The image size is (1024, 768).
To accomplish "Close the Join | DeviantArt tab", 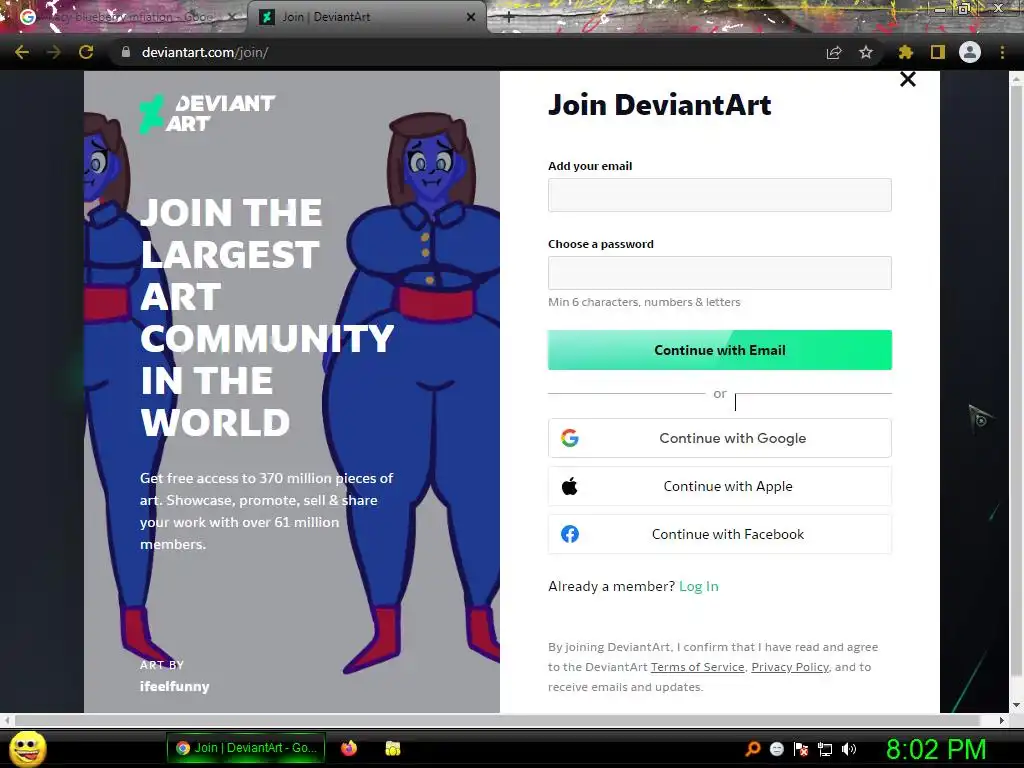I will click(x=471, y=17).
